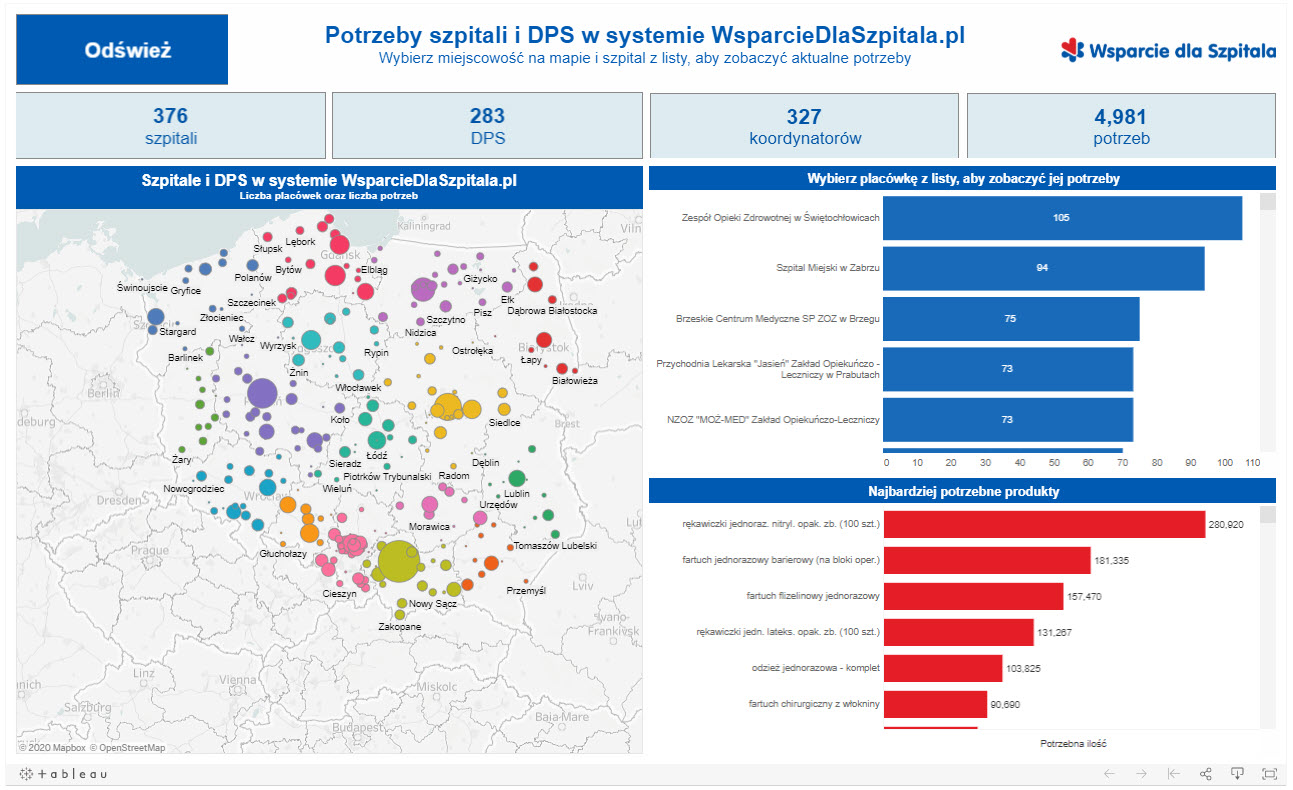Click the red bar for rękawiczki nitryl.
Image resolution: width=1293 pixels, height=790 pixels.
(x=1044, y=524)
